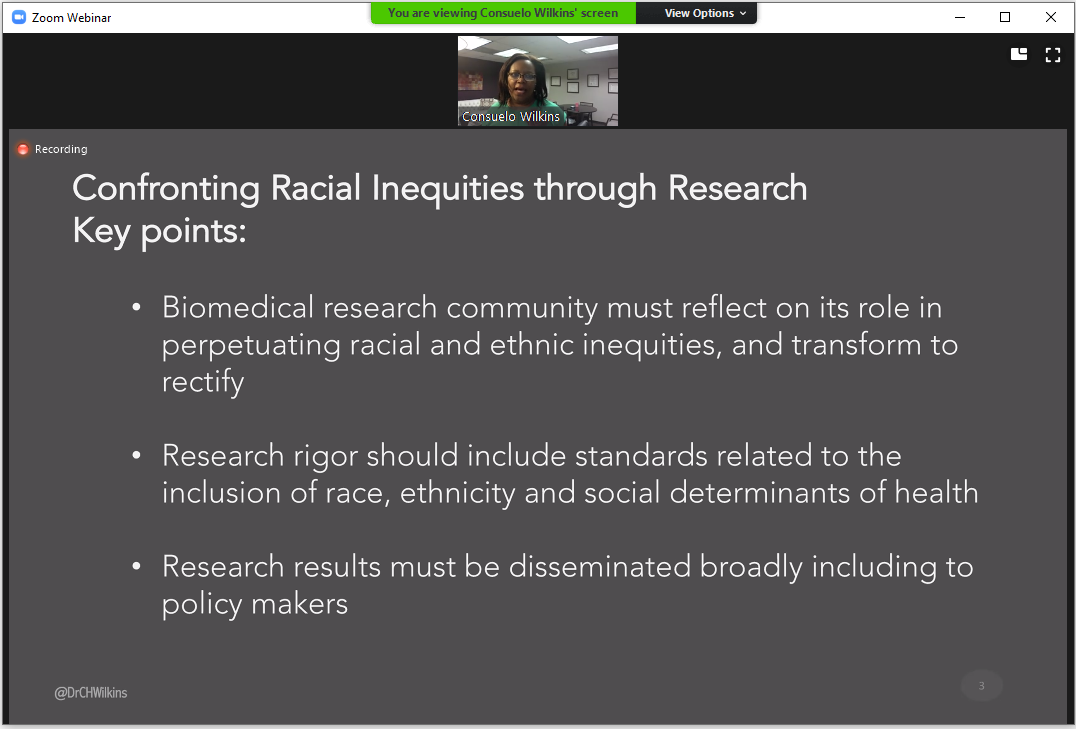
Task: Click the bullet starting 'Biomedical research community'
Action: coord(559,344)
